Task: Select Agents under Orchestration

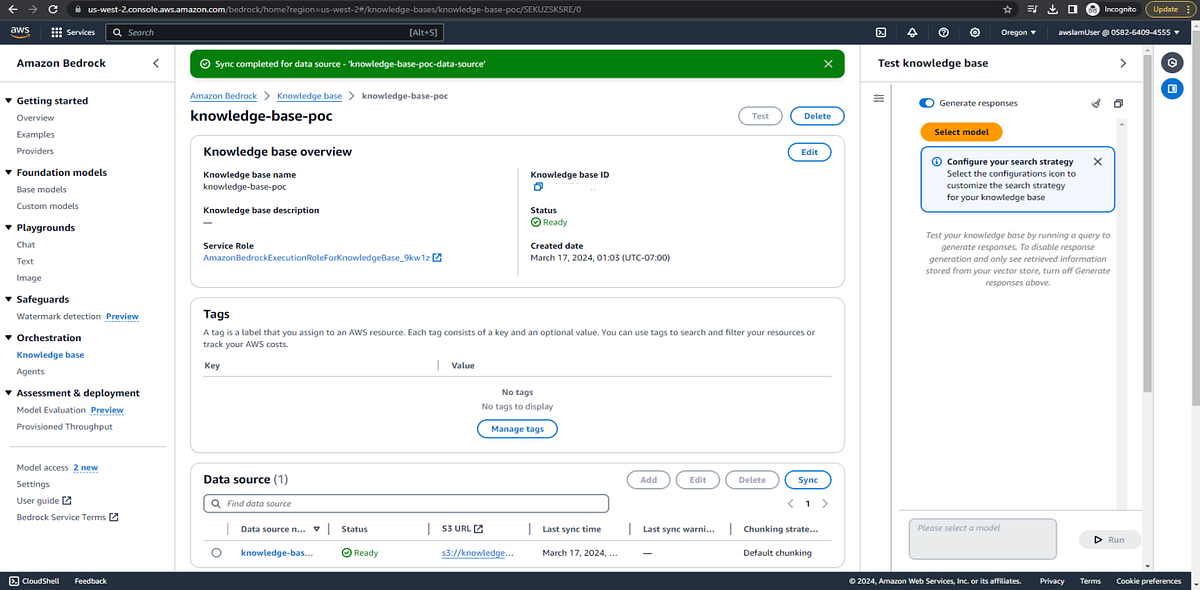Action: 31,370
